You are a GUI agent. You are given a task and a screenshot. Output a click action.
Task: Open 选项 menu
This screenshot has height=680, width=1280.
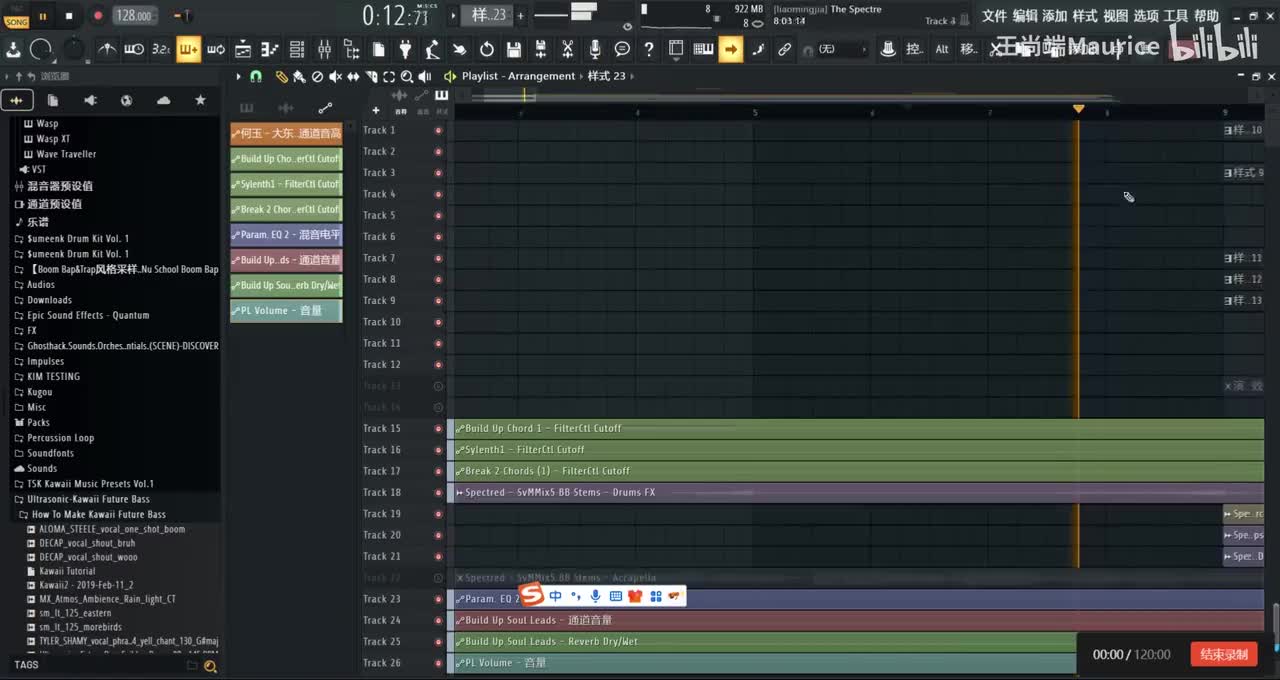tap(1145, 16)
